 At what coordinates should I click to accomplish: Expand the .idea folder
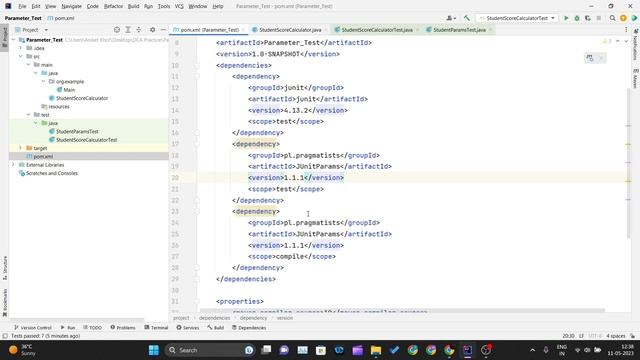[x=21, y=48]
